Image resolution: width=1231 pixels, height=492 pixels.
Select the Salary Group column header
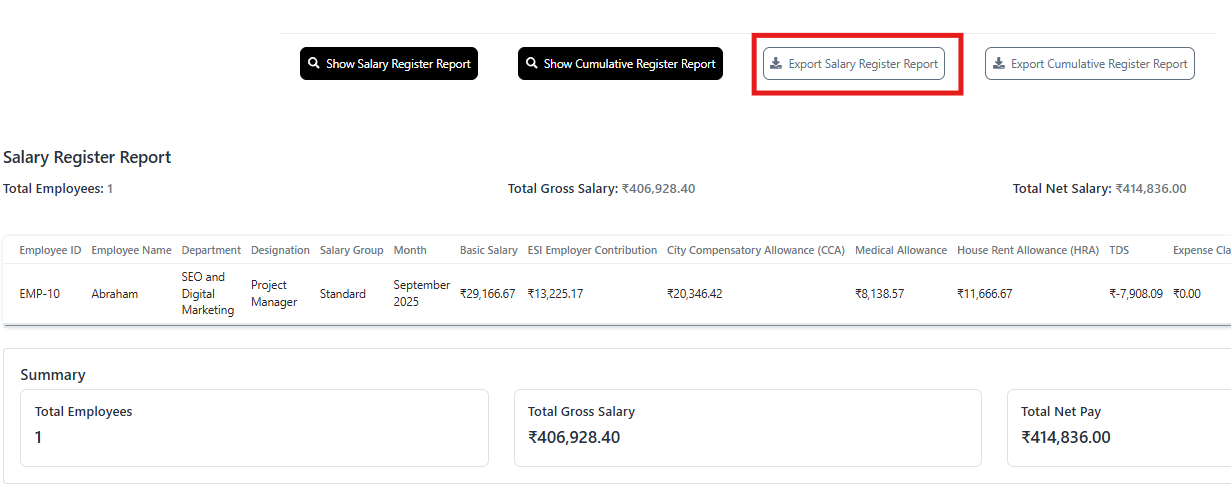coord(351,250)
